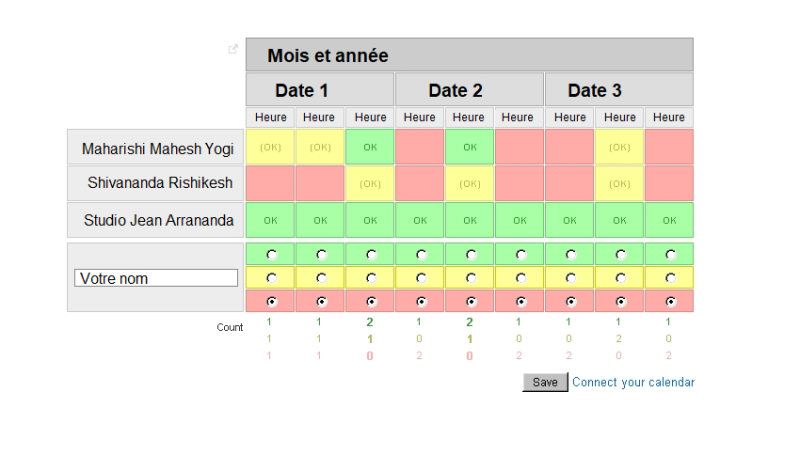The image size is (800, 470).
Task: Click the Votre nom input field
Action: tap(156, 278)
